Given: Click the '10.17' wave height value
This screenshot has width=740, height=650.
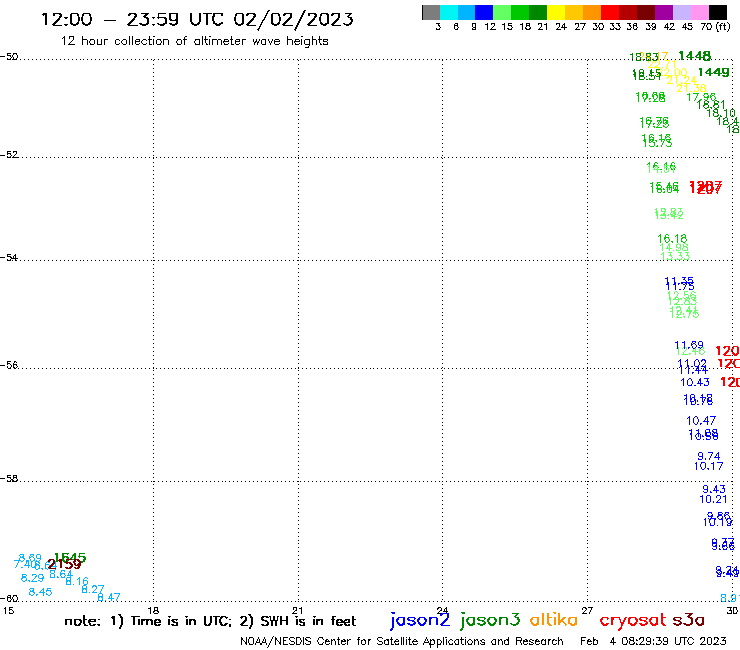Looking at the screenshot, I should pyautogui.click(x=708, y=466).
